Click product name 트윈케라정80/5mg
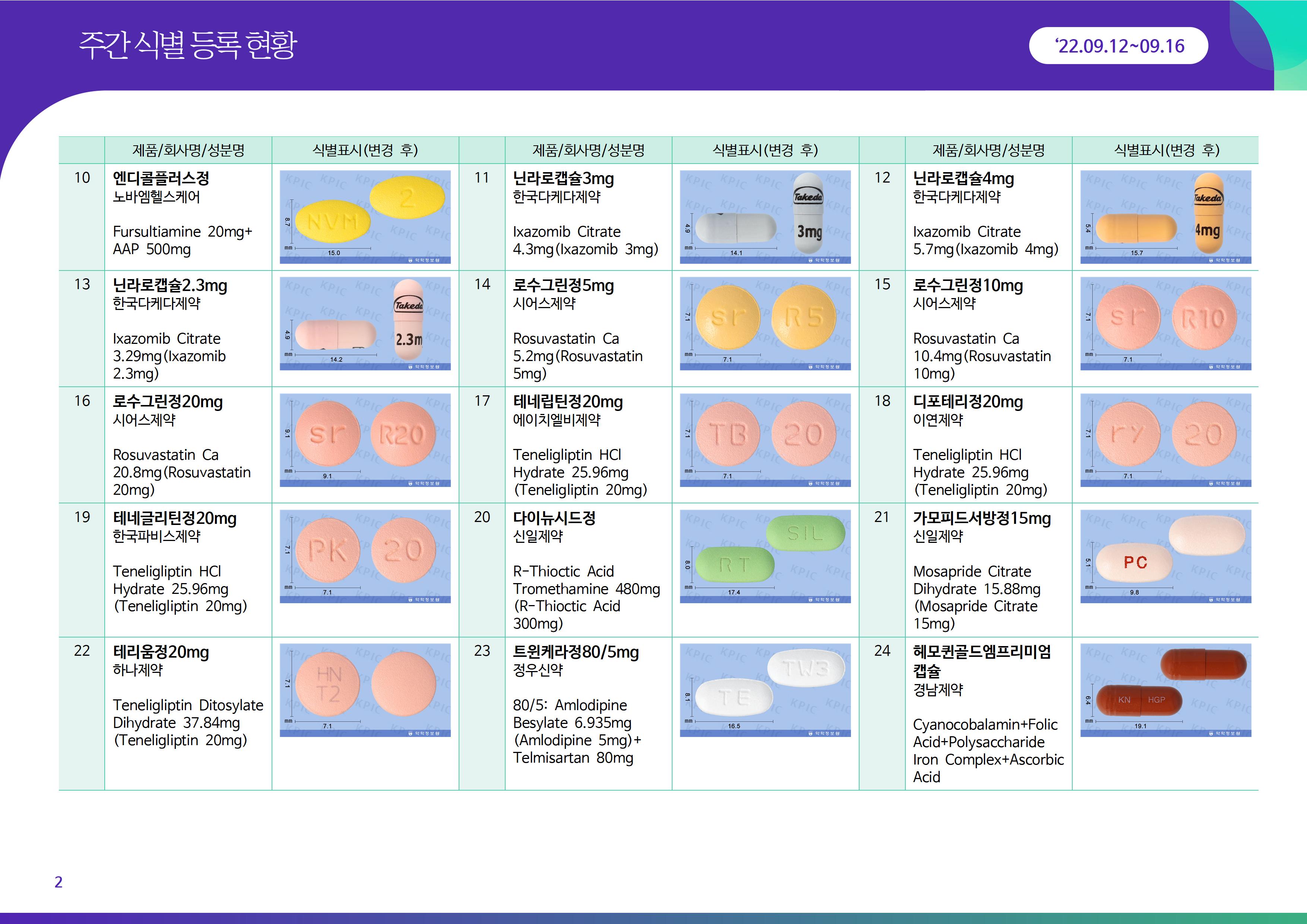This screenshot has height=924, width=1307. pyautogui.click(x=576, y=652)
